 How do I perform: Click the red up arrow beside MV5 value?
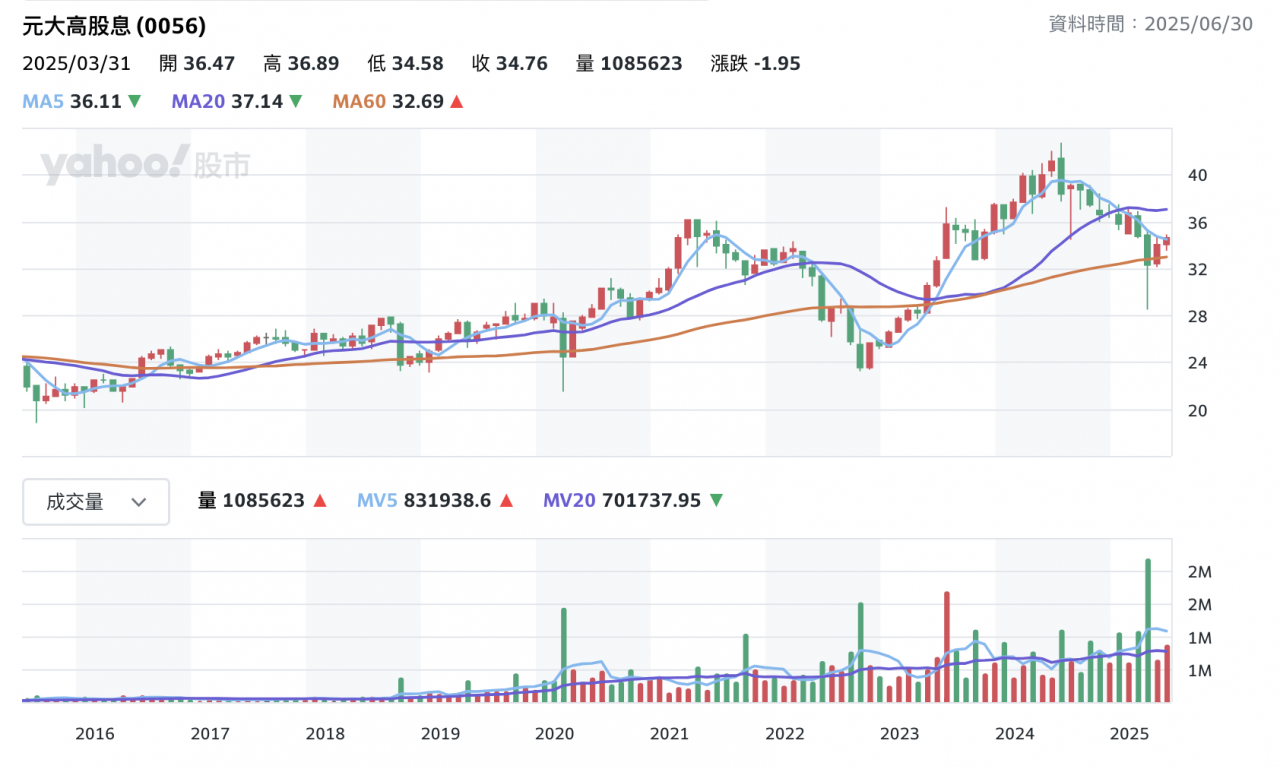pyautogui.click(x=506, y=501)
